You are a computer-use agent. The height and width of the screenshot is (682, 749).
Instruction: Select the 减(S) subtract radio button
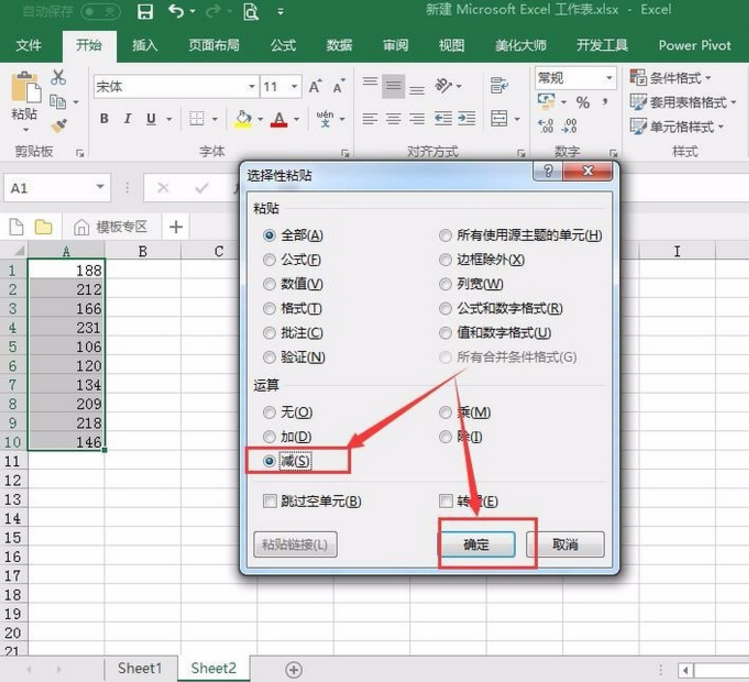coord(268,461)
